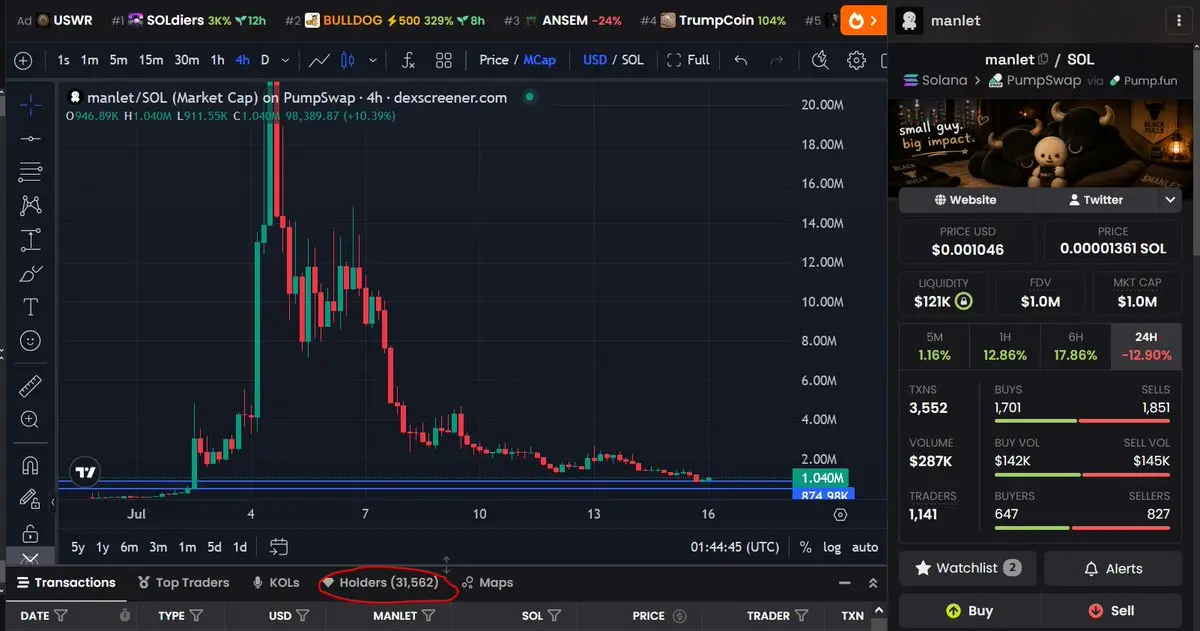Expand the timeframe dropdown after D

pos(286,60)
